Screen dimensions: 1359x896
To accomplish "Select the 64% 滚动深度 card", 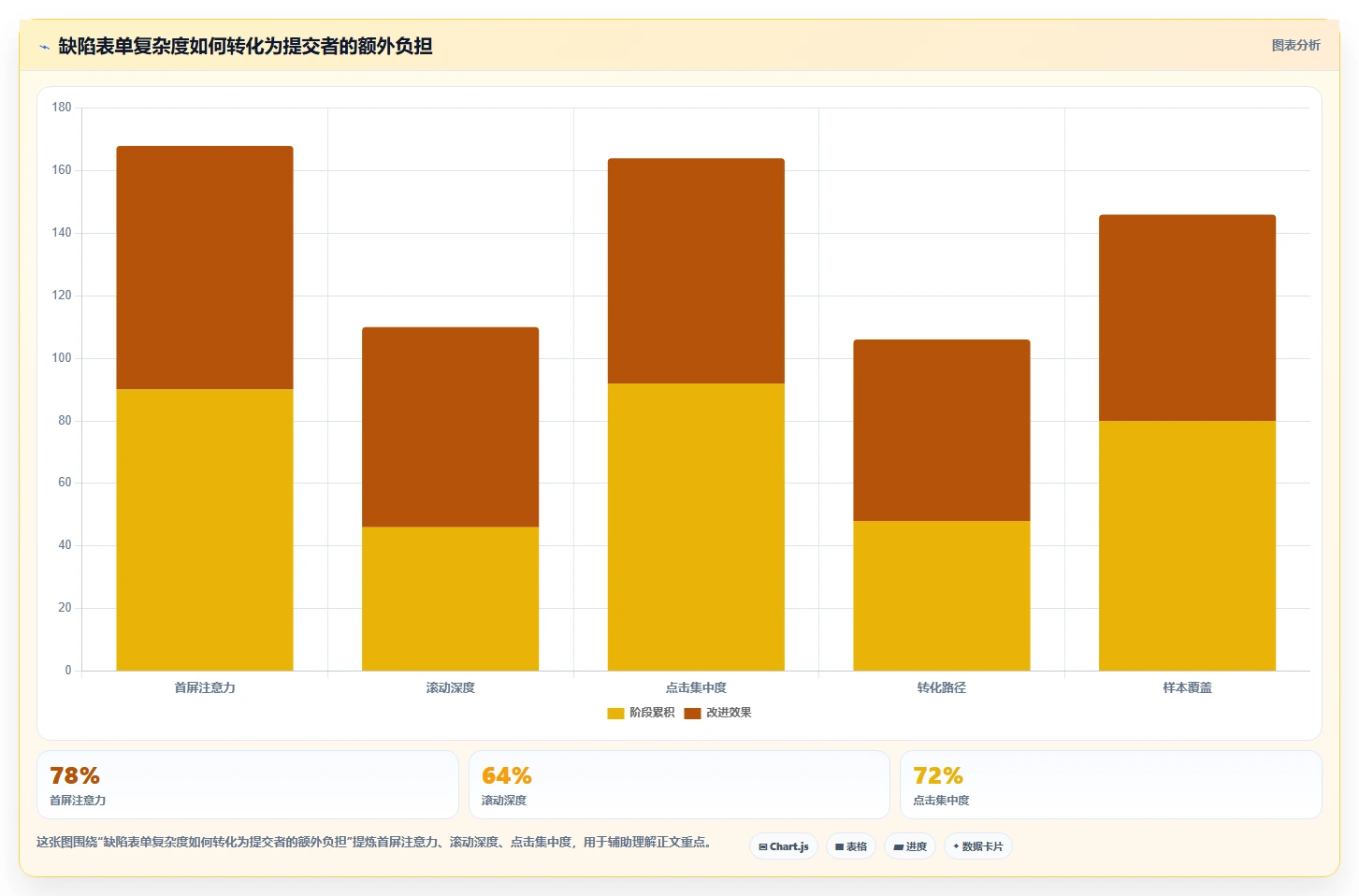I will [679, 785].
